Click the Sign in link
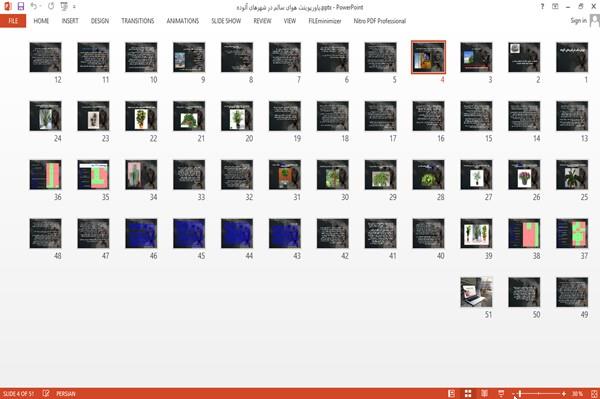The image size is (600, 399). [x=578, y=21]
